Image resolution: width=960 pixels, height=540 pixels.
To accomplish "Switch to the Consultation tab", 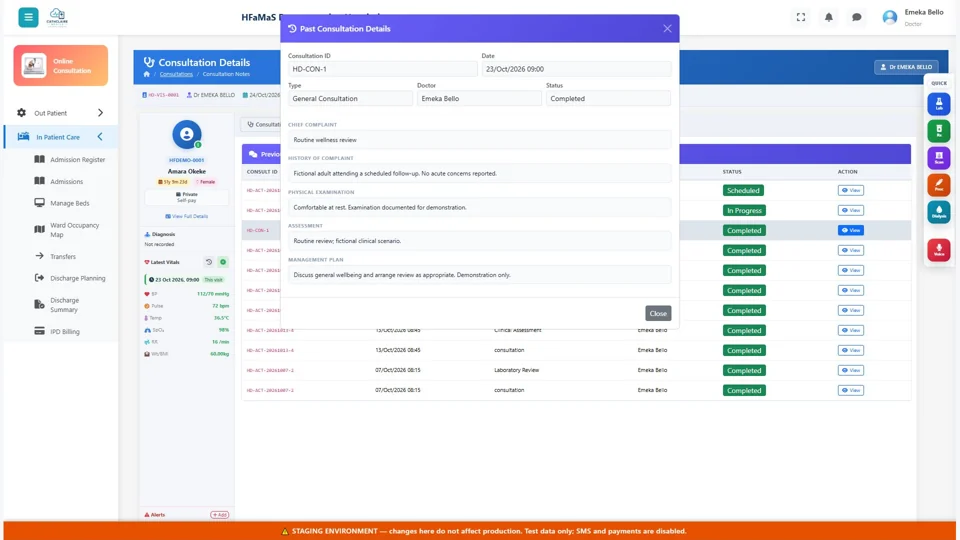I will [x=262, y=124].
